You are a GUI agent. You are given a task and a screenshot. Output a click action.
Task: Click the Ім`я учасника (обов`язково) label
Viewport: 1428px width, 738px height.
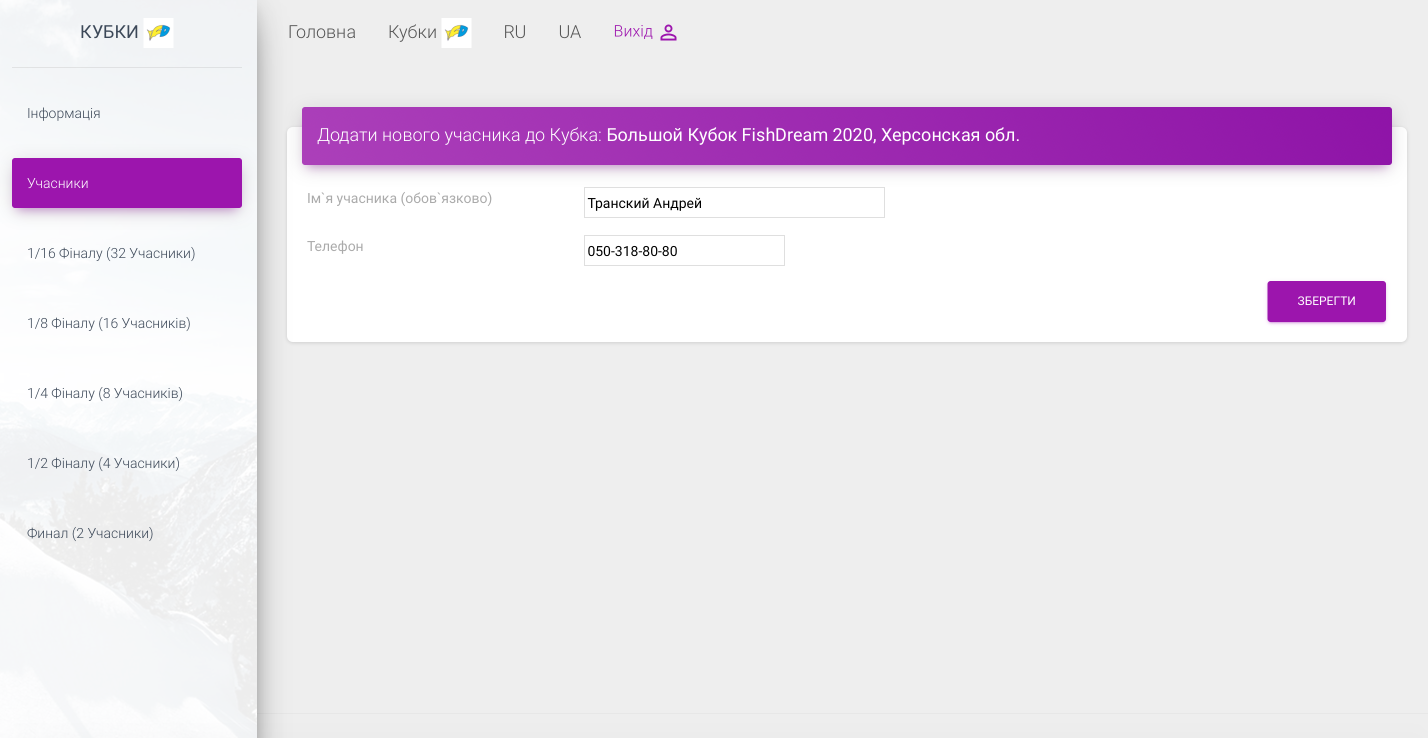point(400,199)
